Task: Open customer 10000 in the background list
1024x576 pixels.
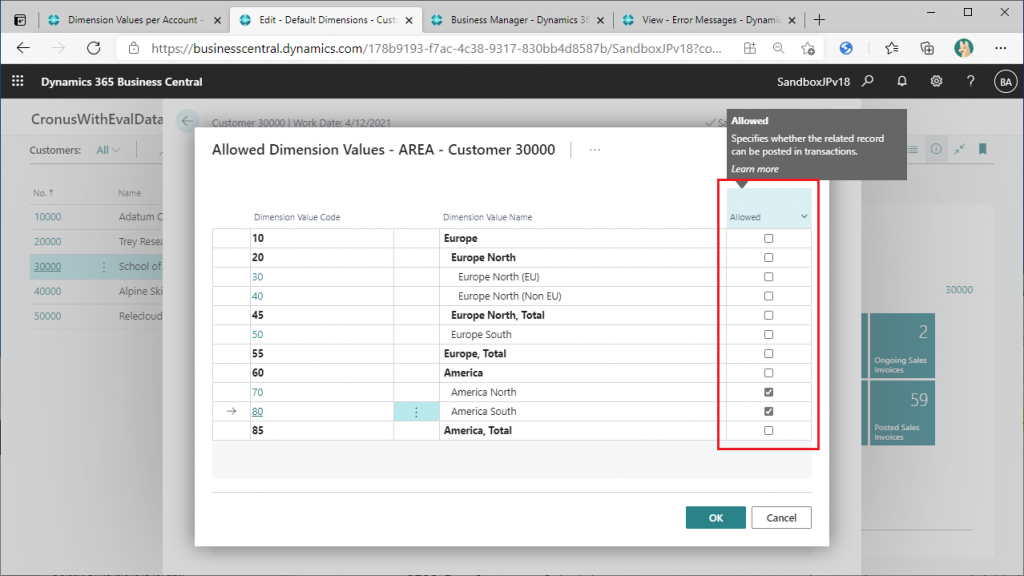Action: pyautogui.click(x=48, y=217)
